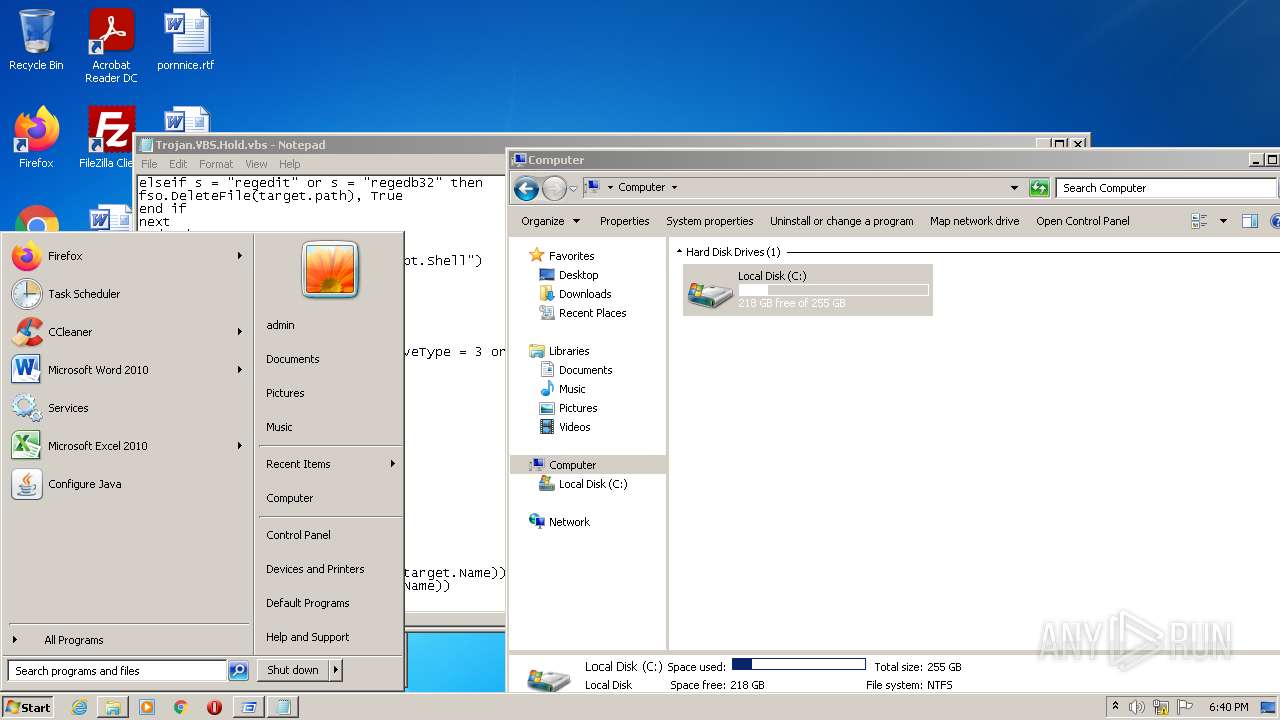Toggle the preview pane in Explorer
This screenshot has height=720, width=1280.
tap(1249, 221)
